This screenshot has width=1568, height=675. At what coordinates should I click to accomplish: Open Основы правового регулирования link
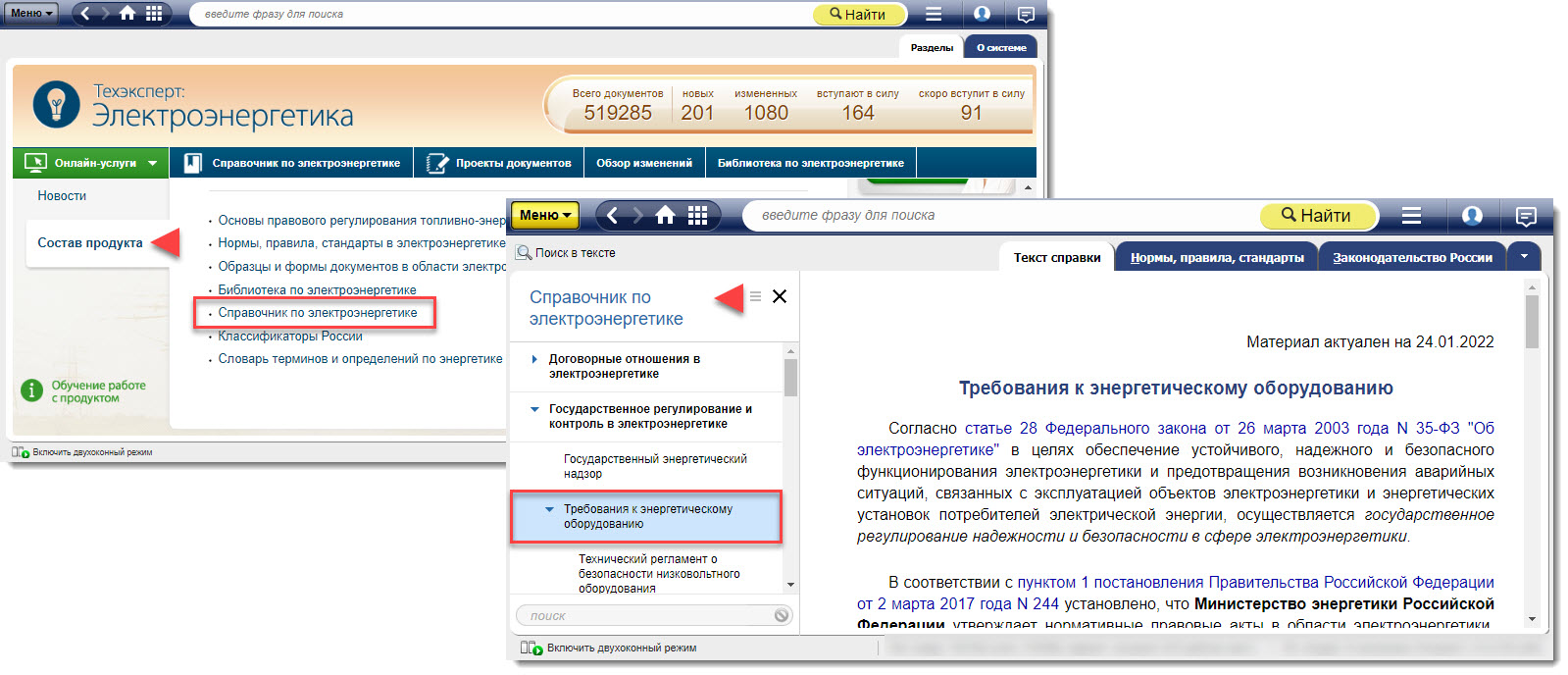362,221
